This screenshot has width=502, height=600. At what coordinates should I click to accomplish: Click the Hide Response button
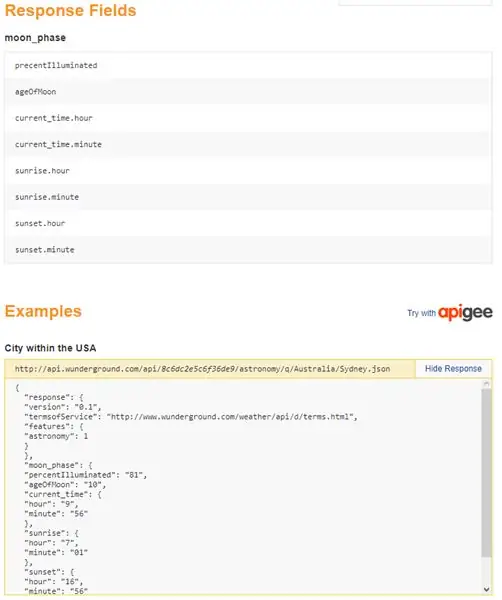click(453, 368)
